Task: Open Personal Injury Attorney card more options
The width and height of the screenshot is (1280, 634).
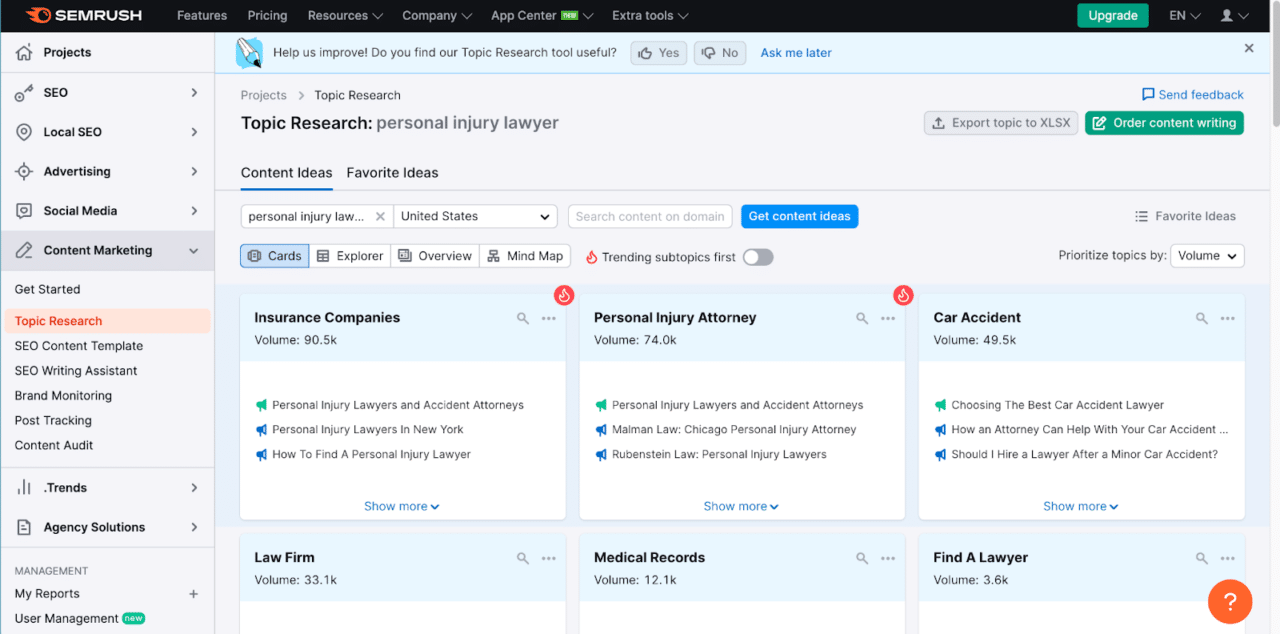Action: (888, 318)
